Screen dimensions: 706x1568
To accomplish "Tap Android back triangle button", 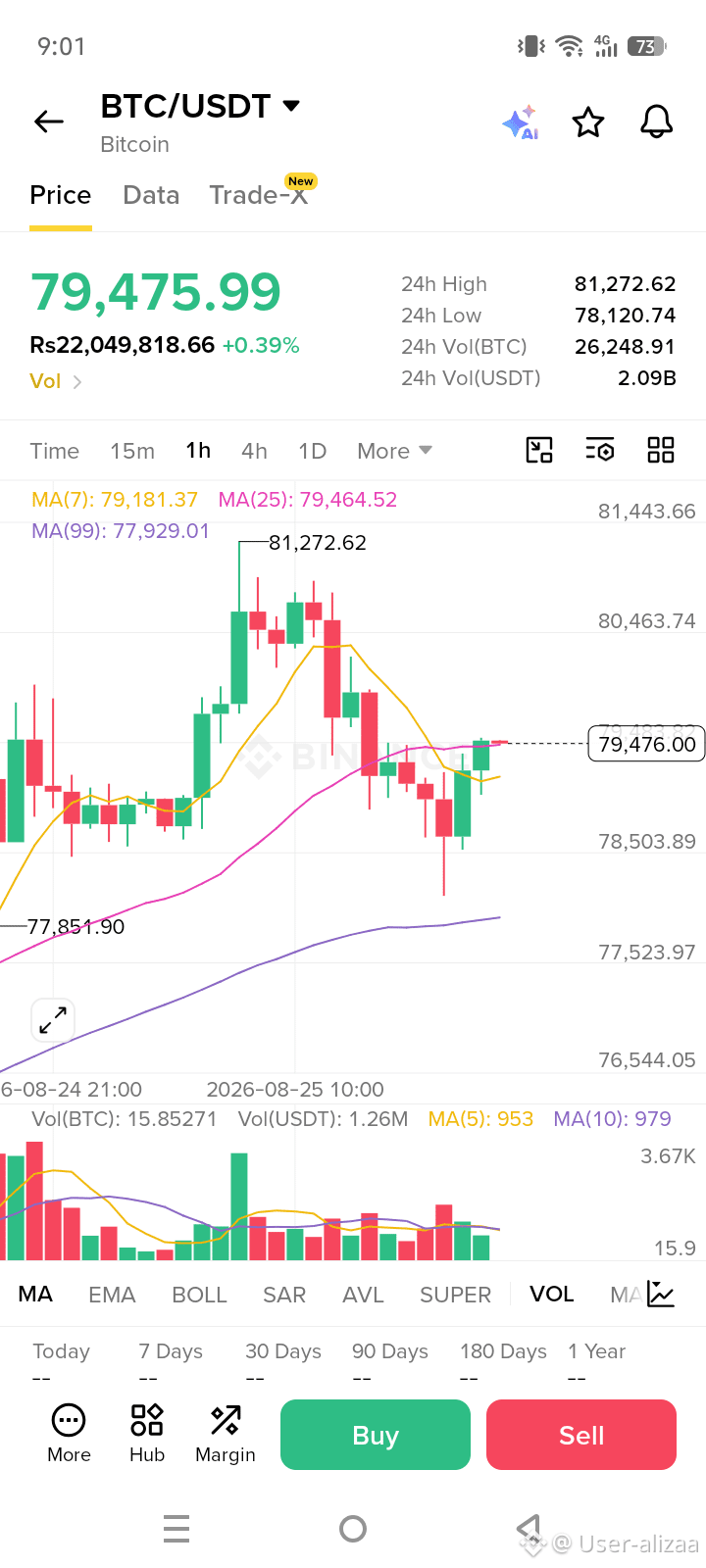I will (x=529, y=1529).
